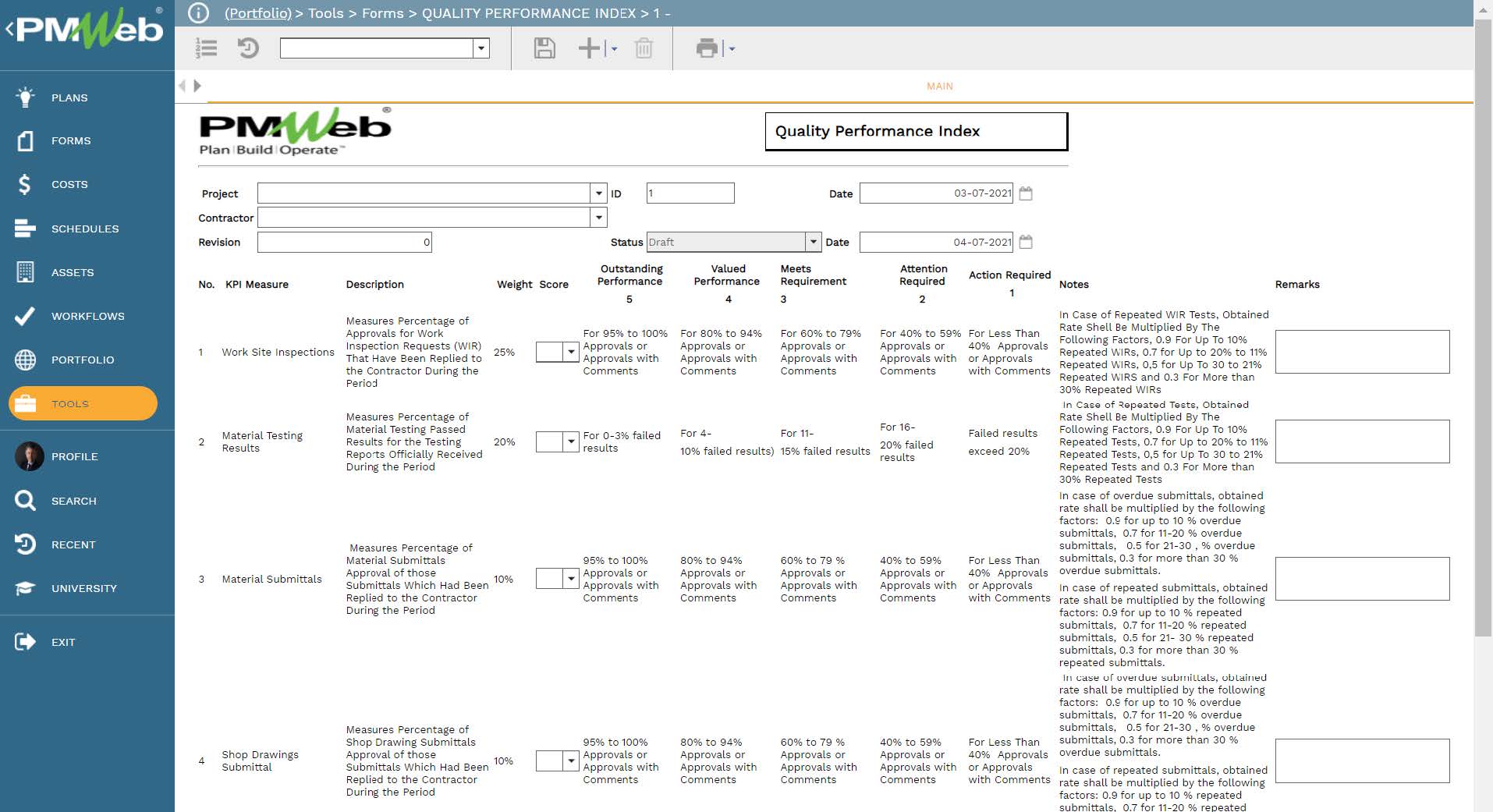
Task: Open the print options dropdown arrow
Action: 732,49
